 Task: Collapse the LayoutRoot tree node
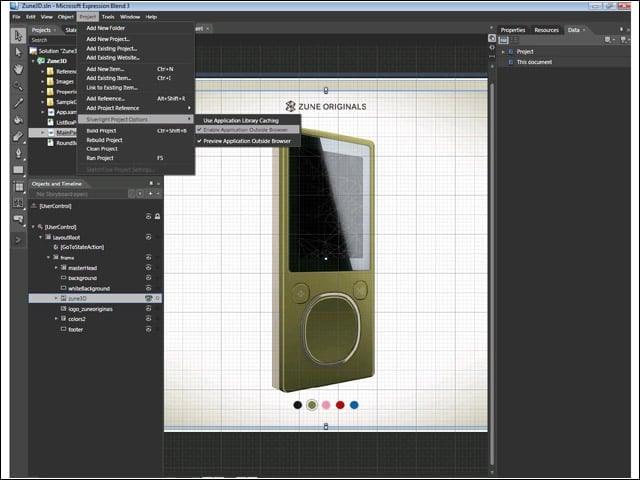41,237
